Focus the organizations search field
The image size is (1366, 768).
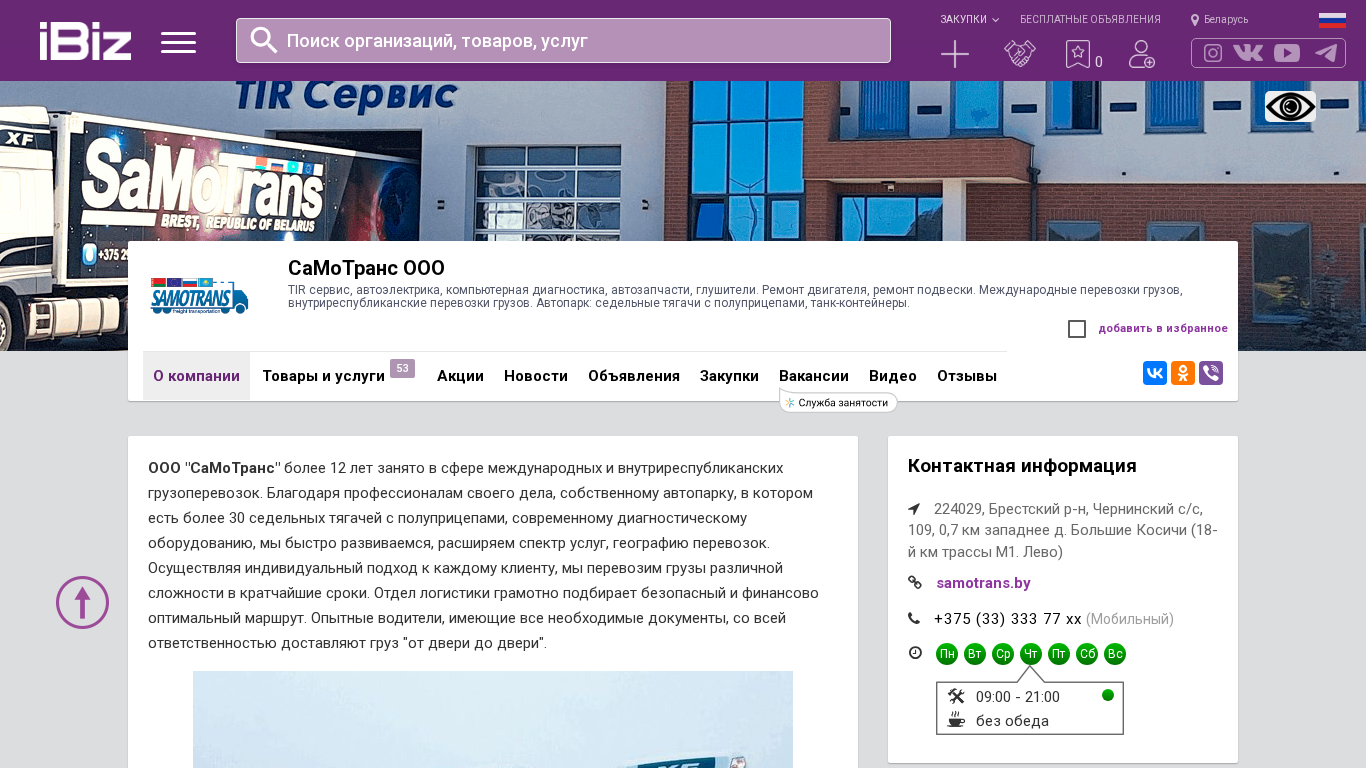point(563,41)
